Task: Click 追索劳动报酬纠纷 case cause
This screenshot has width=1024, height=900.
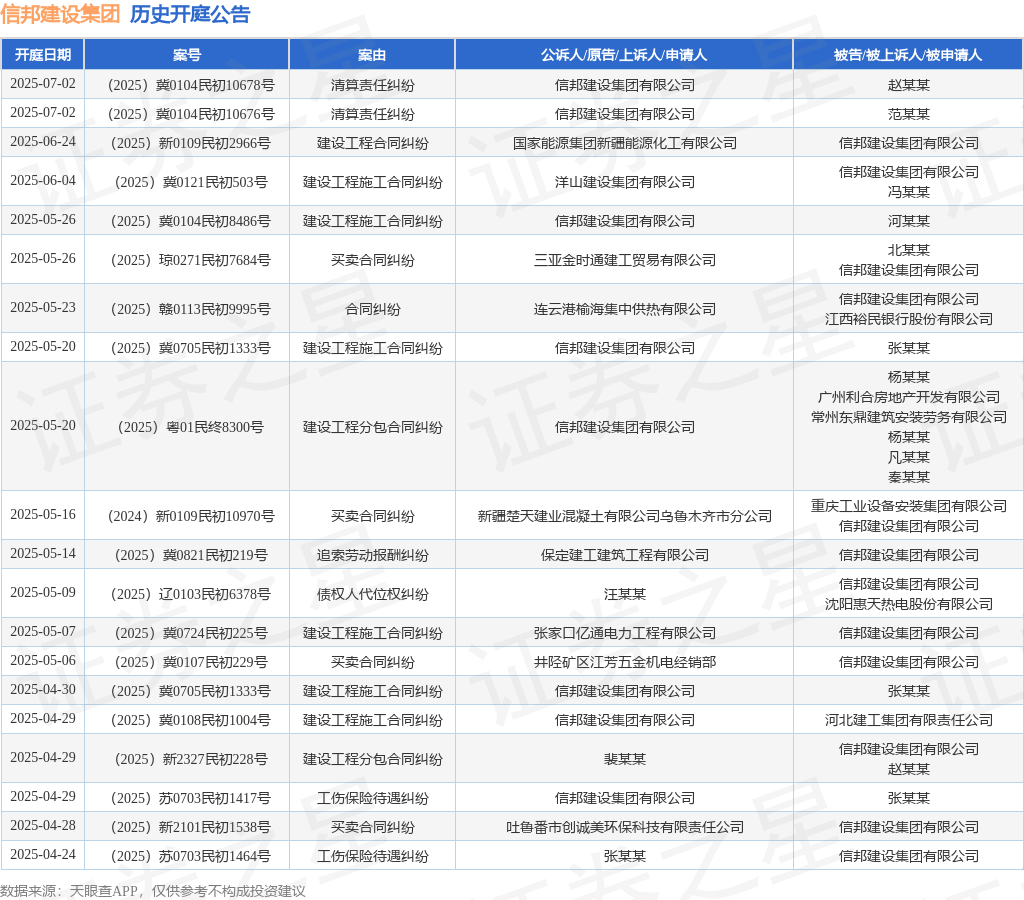Action: (372, 555)
